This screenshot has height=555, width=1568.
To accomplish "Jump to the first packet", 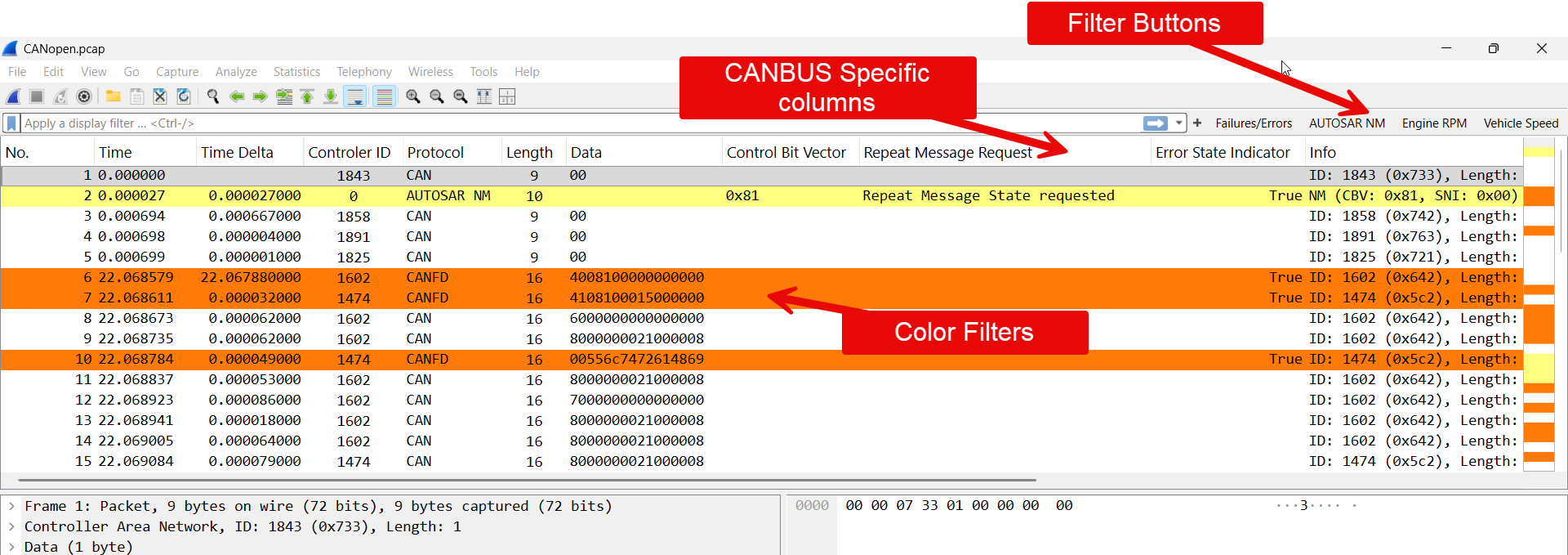I will (307, 96).
